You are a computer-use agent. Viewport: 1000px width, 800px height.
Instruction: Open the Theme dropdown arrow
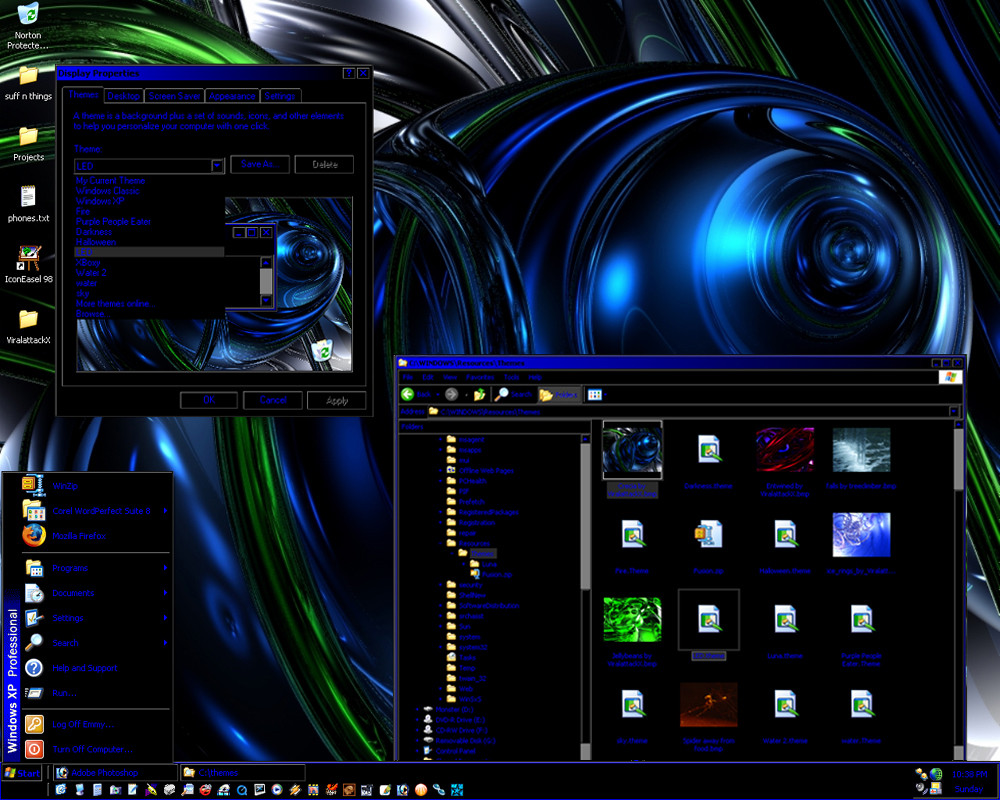[217, 165]
